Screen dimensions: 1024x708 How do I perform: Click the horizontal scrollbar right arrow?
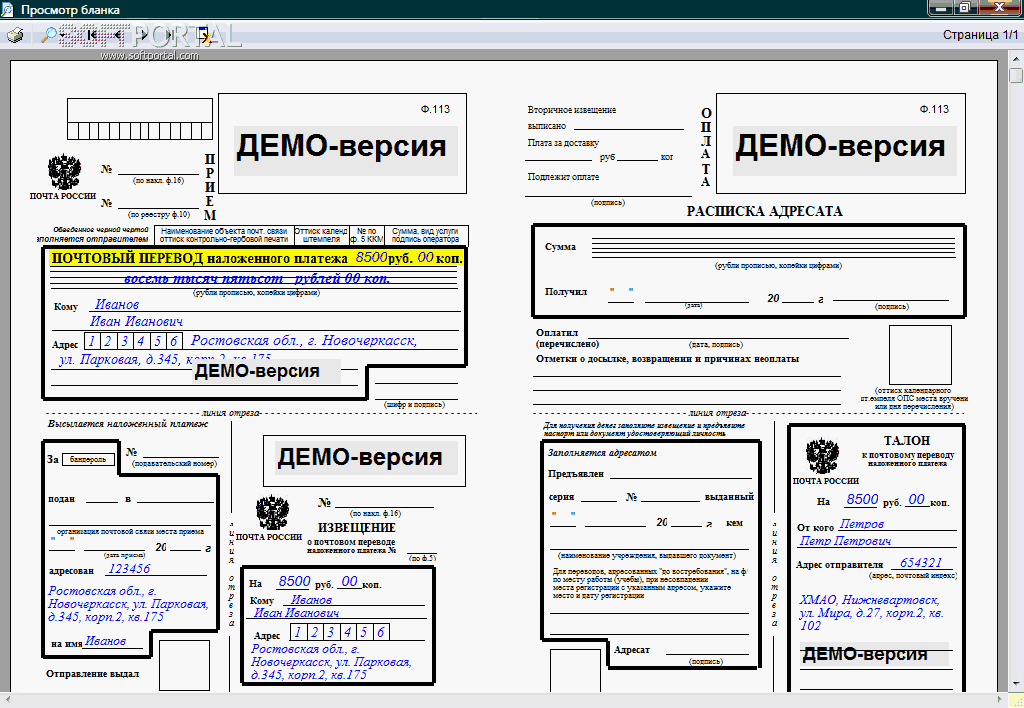tap(1000, 700)
